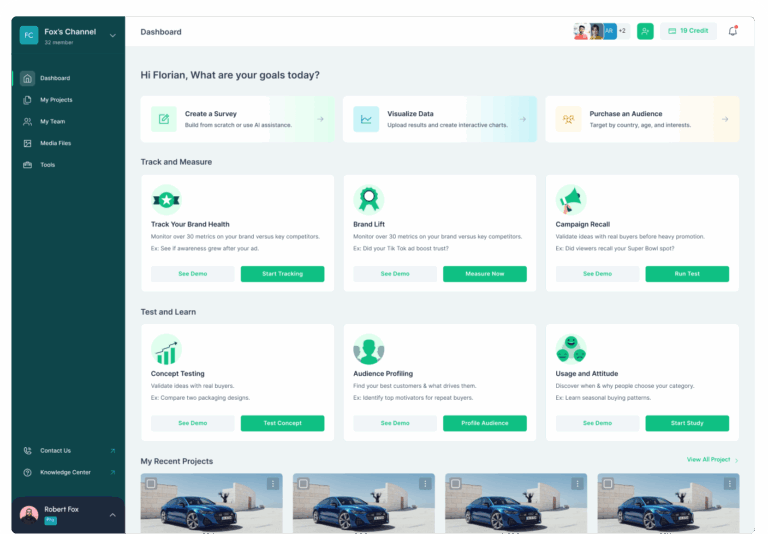Expand the Robert Fox profile menu chevron
Image resolution: width=768 pixels, height=534 pixels.
(112, 514)
